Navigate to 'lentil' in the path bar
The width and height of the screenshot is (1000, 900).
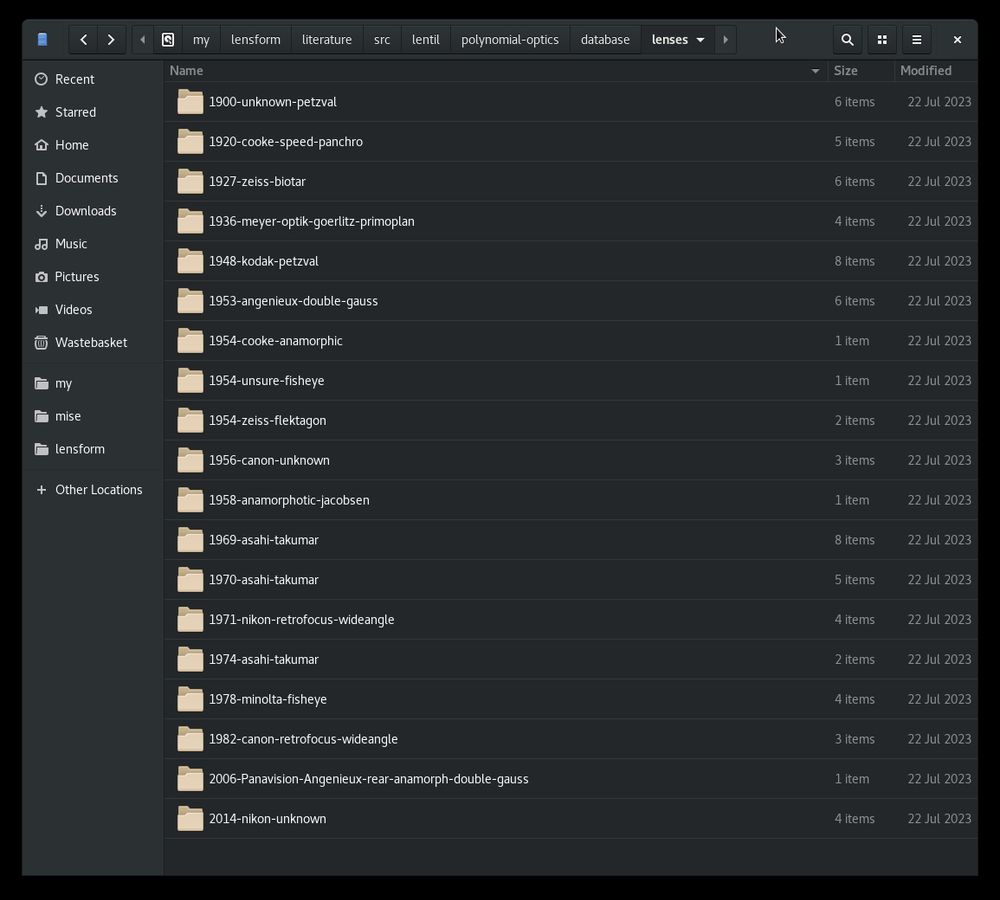click(x=425, y=40)
